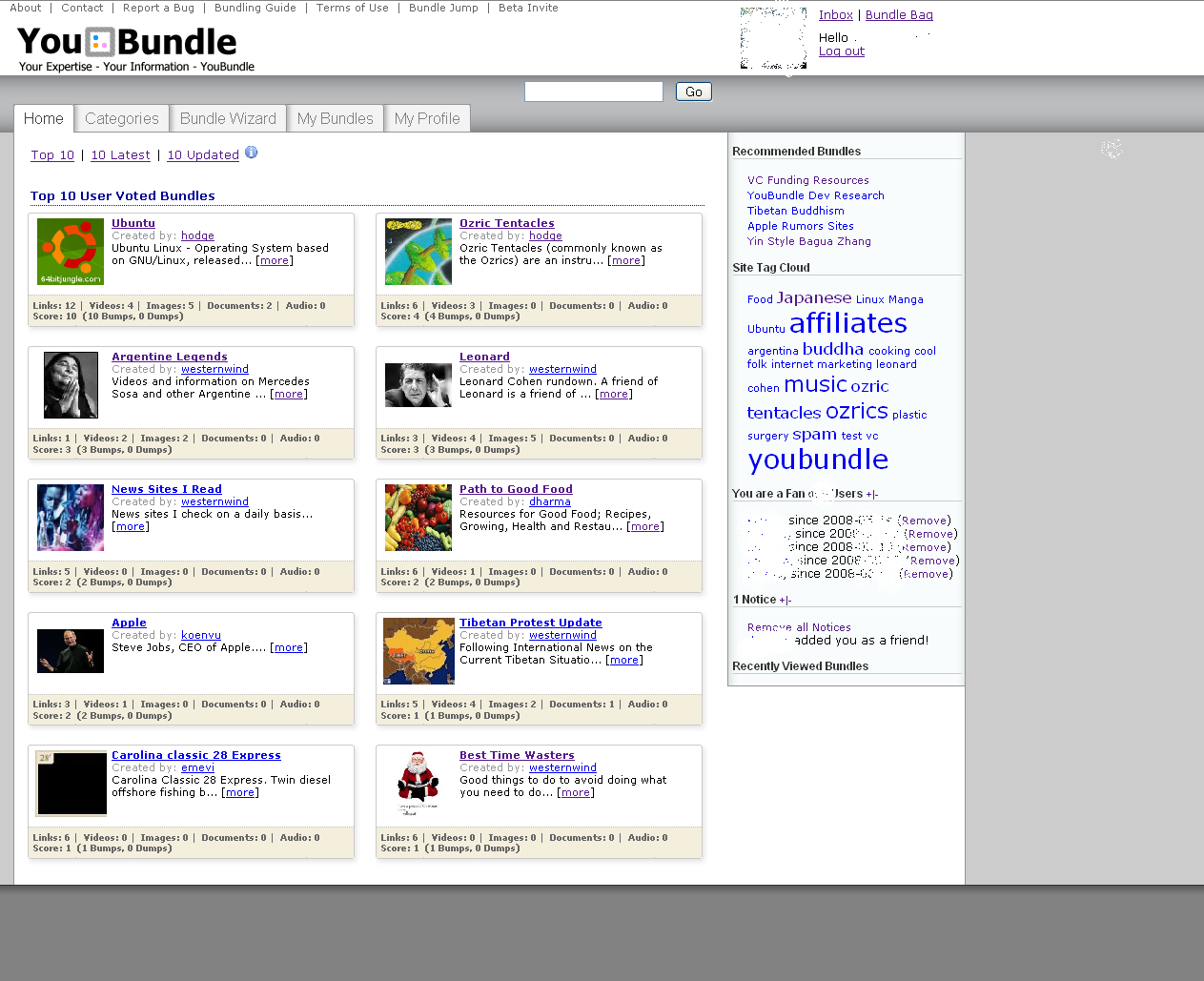The width and height of the screenshot is (1204, 981).
Task: Toggle the fan users list expander
Action: [x=871, y=494]
